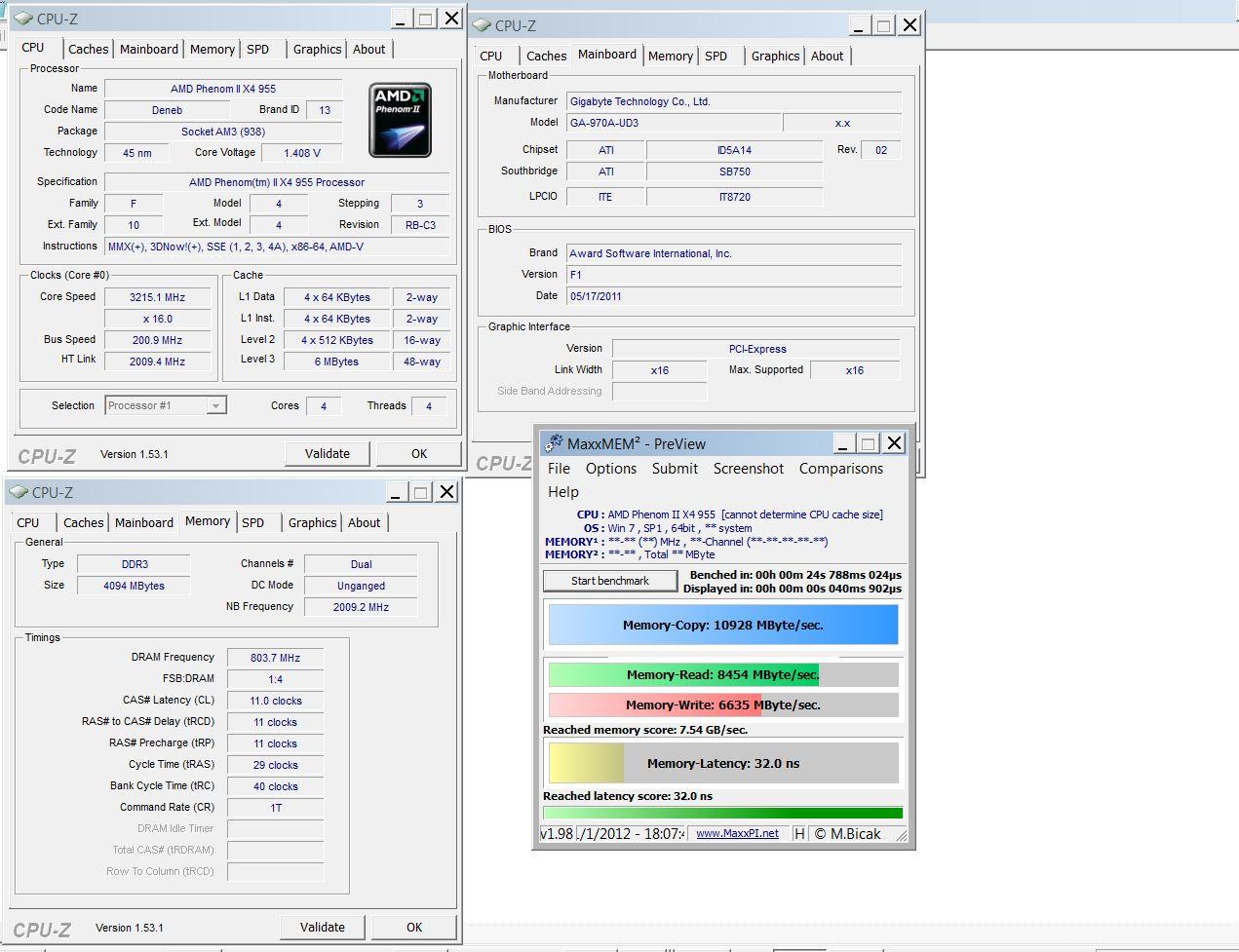Click the Core Speed value field
This screenshot has width=1239, height=952.
(158, 297)
